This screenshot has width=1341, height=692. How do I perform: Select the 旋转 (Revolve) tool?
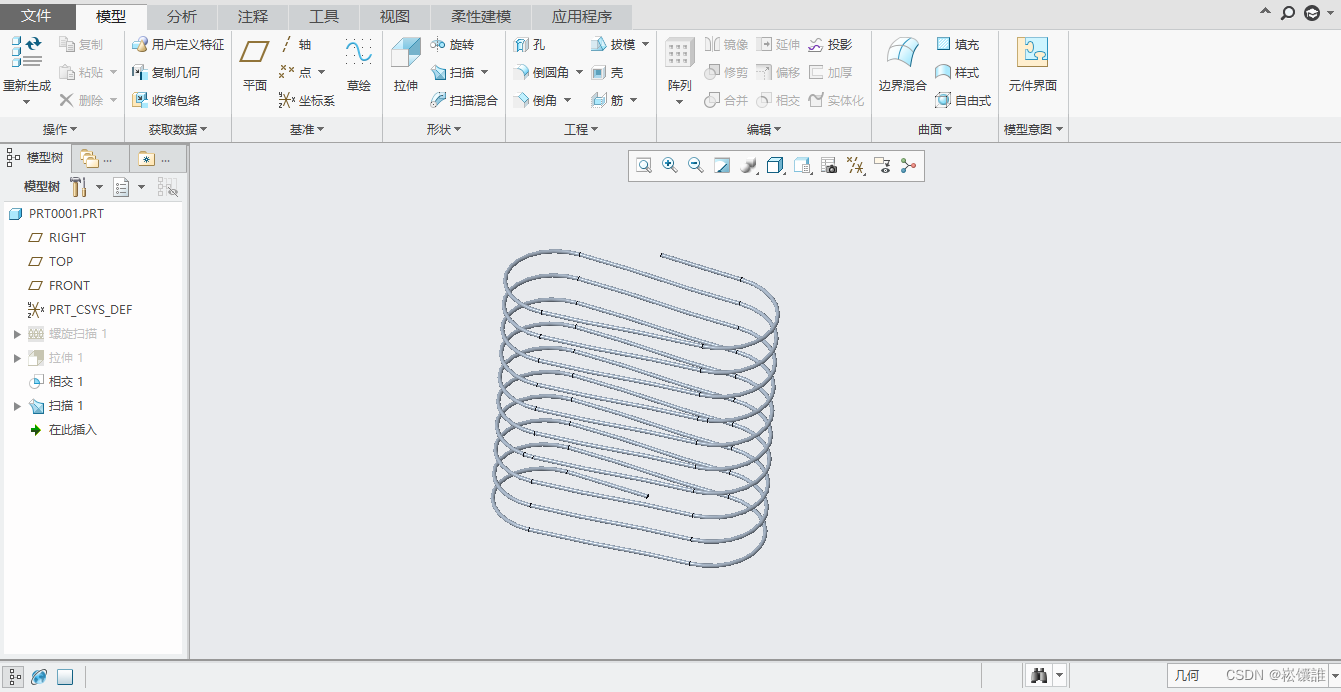click(x=452, y=45)
